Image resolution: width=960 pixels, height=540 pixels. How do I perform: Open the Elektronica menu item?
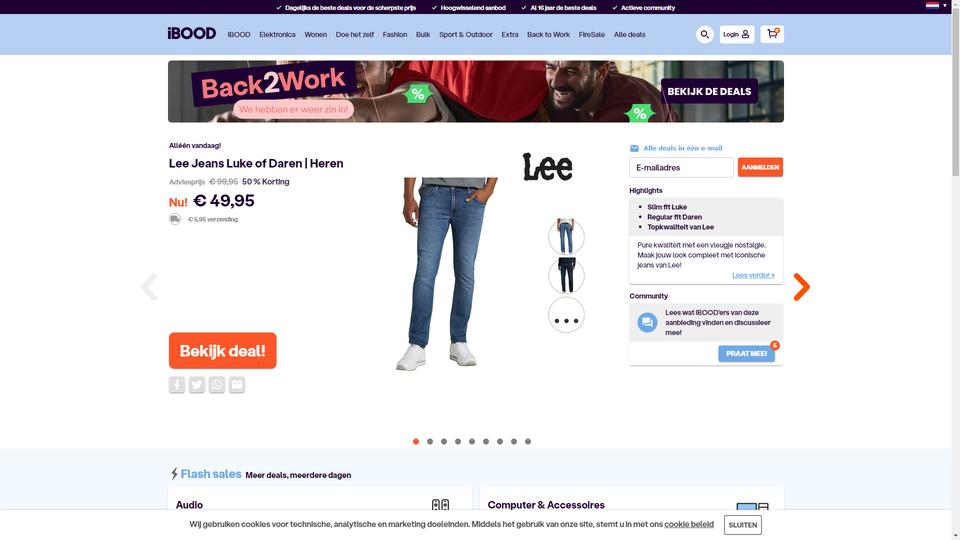[x=277, y=35]
